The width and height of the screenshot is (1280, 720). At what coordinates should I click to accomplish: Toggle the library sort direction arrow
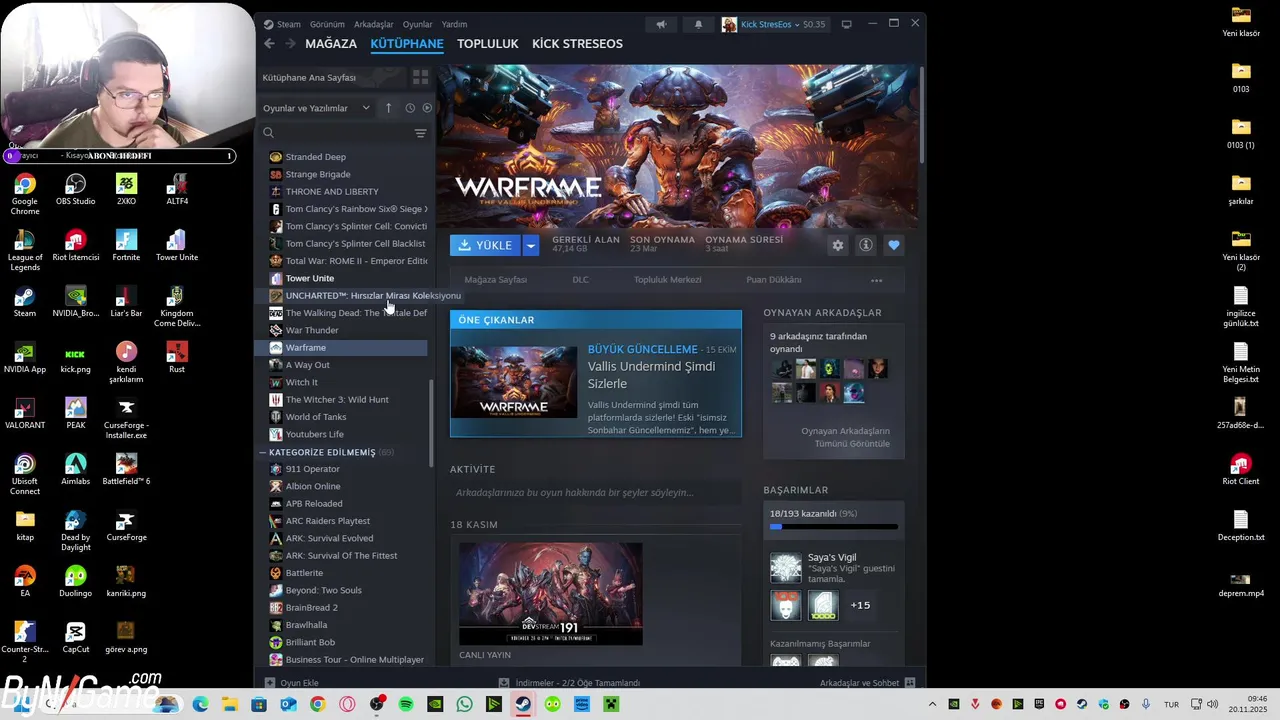pos(389,108)
